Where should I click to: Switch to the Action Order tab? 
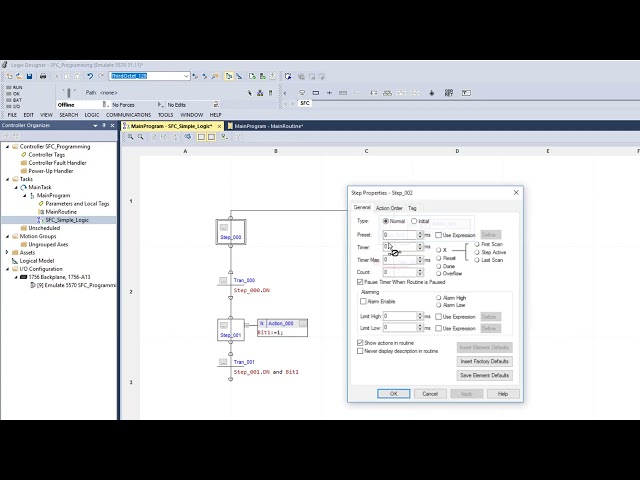[x=389, y=208]
